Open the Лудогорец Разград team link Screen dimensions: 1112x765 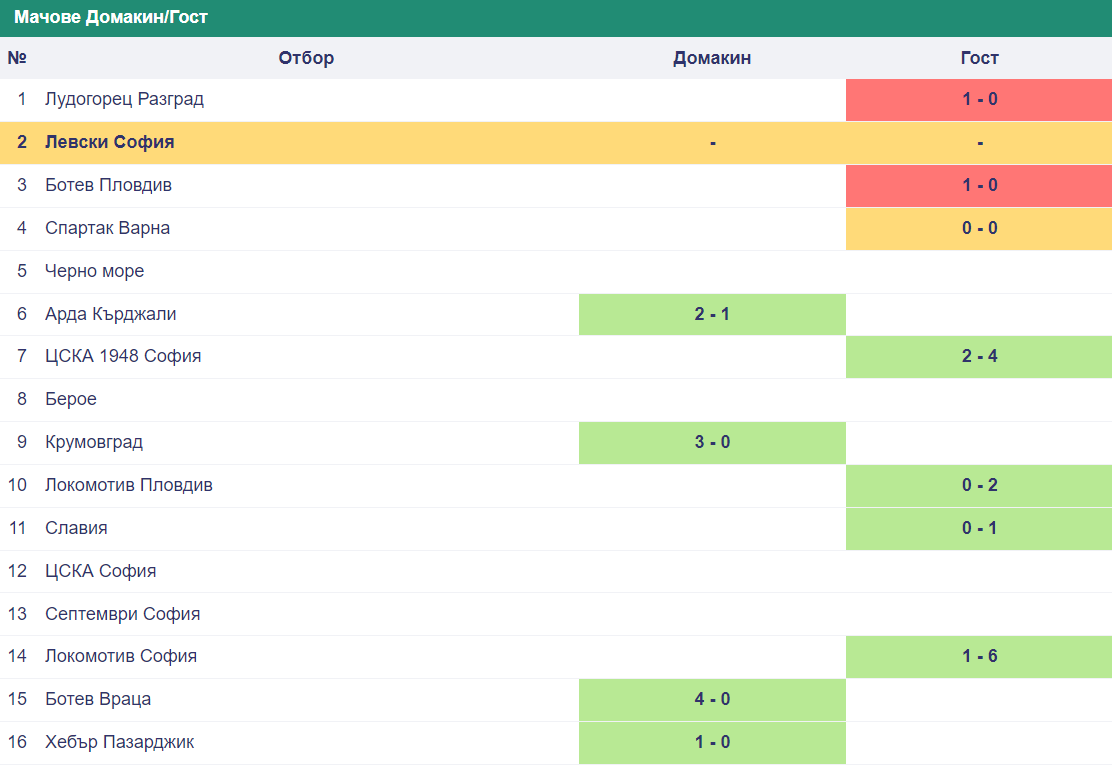click(x=124, y=99)
